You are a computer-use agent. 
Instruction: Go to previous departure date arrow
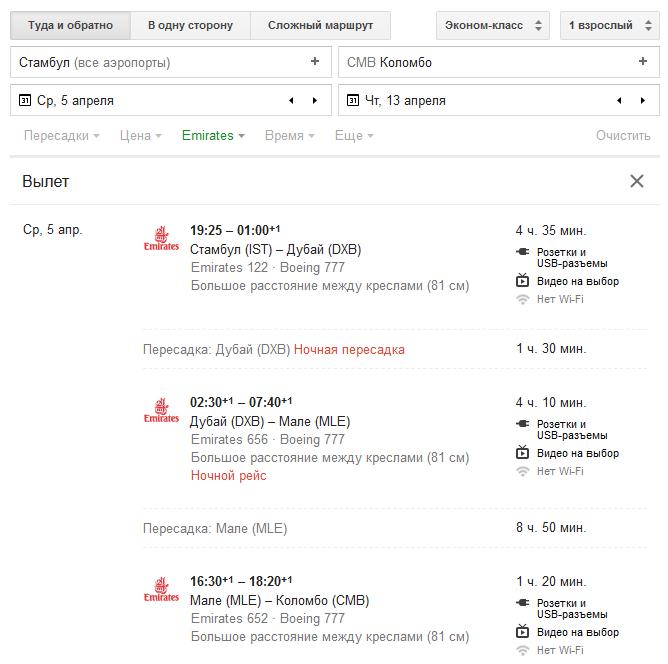point(291,100)
